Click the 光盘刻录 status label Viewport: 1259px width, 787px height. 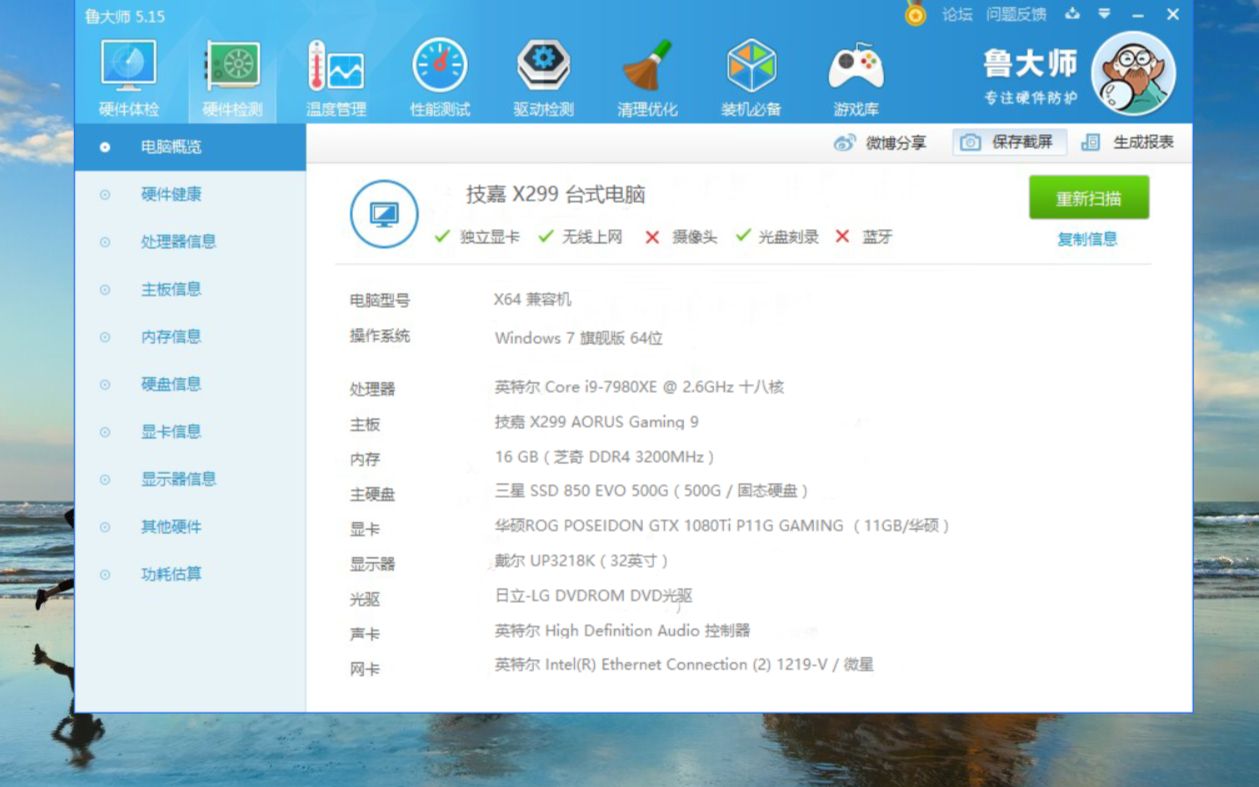point(788,237)
